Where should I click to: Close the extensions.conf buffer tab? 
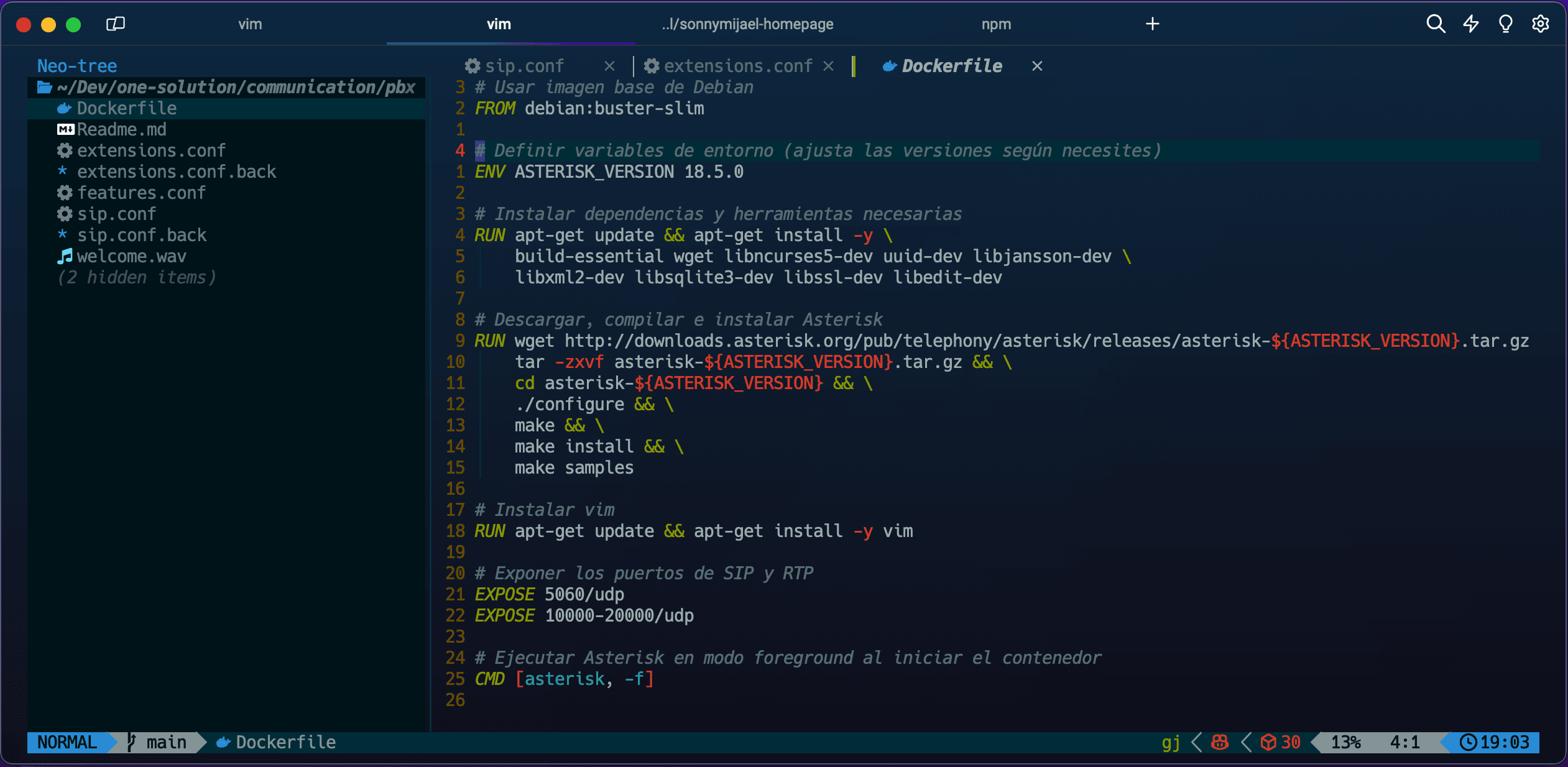(x=828, y=66)
